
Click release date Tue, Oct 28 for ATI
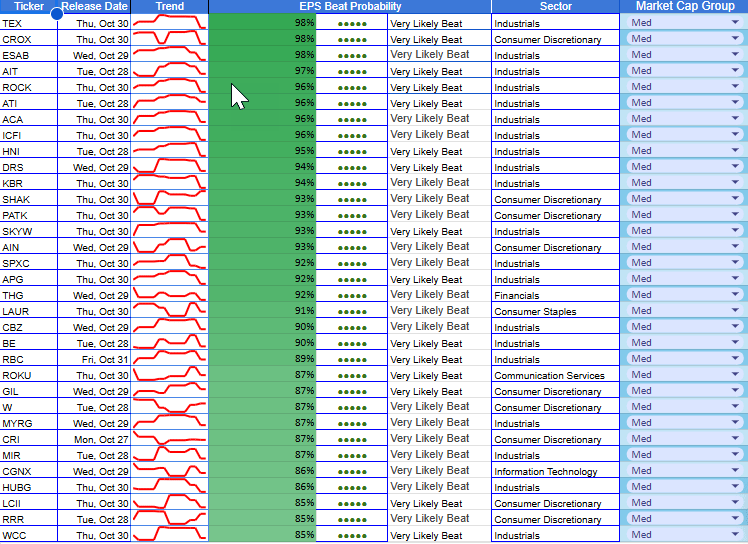tap(94, 104)
